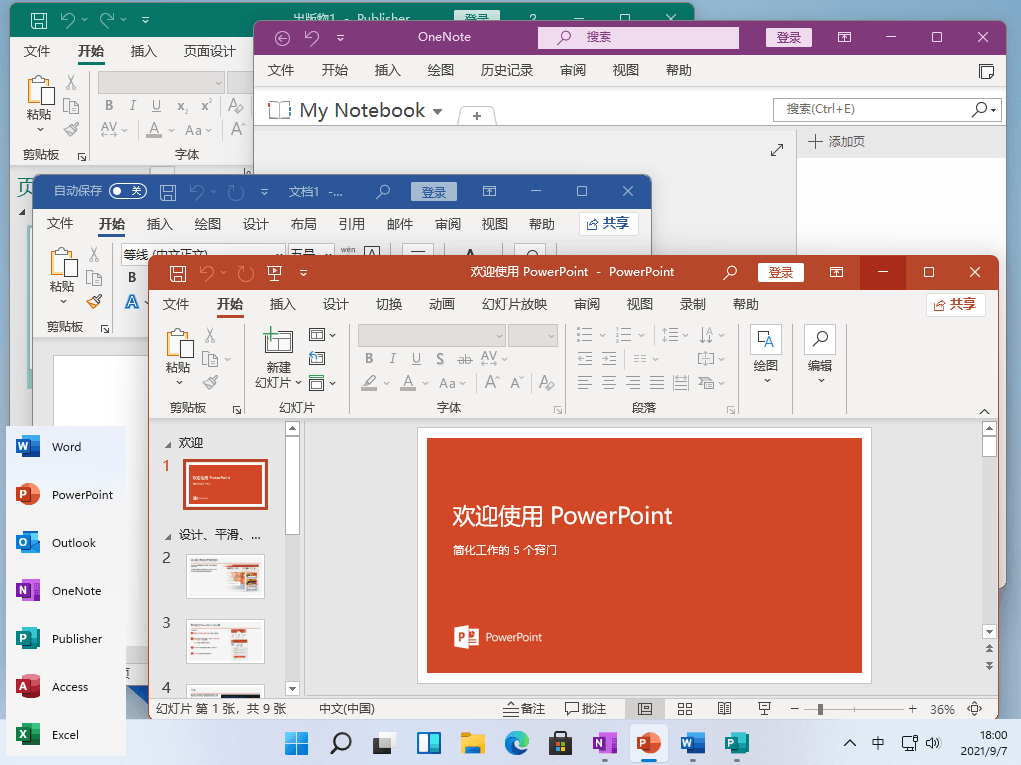Viewport: 1021px width, 765px height.
Task: Open the Drawing tools in PowerPoint
Action: click(x=765, y=355)
